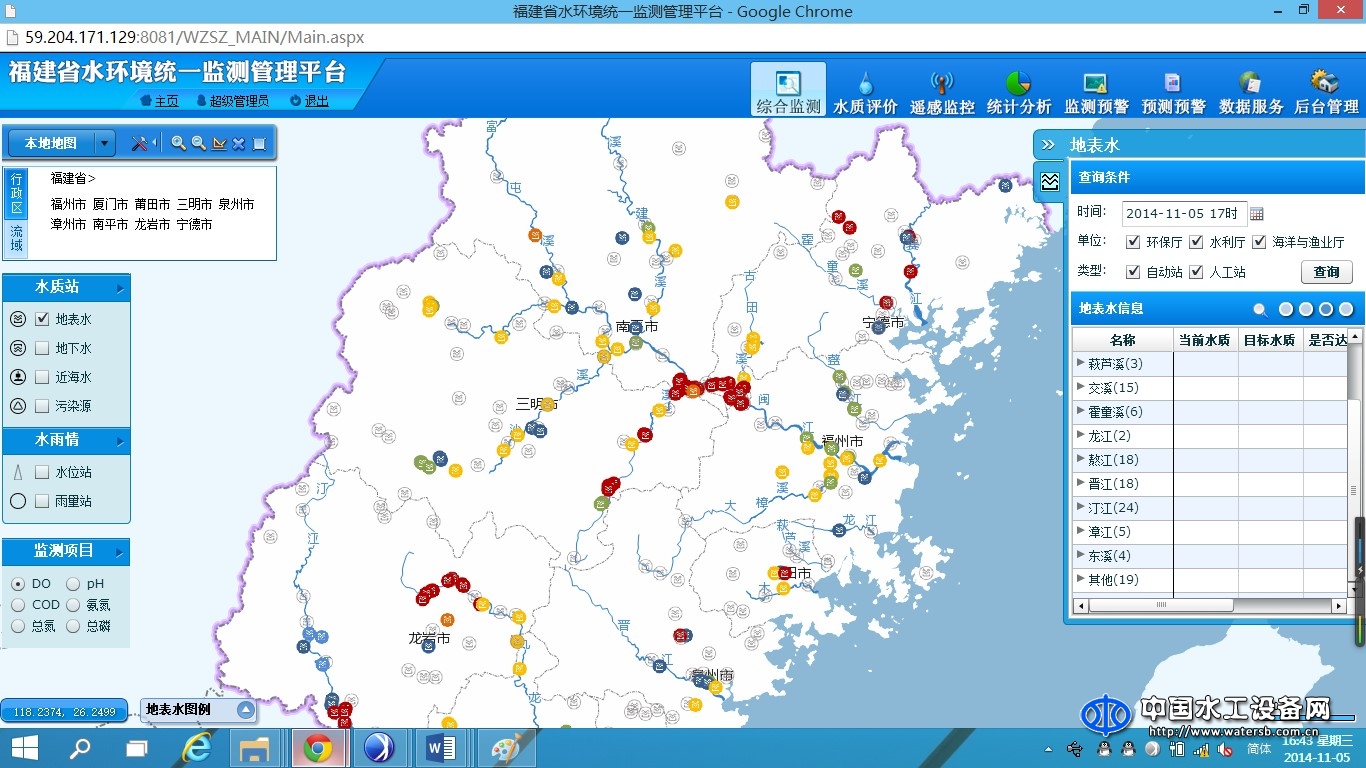This screenshot has height=768, width=1366.
Task: Open the calendar date picker icon
Action: click(x=1257, y=213)
